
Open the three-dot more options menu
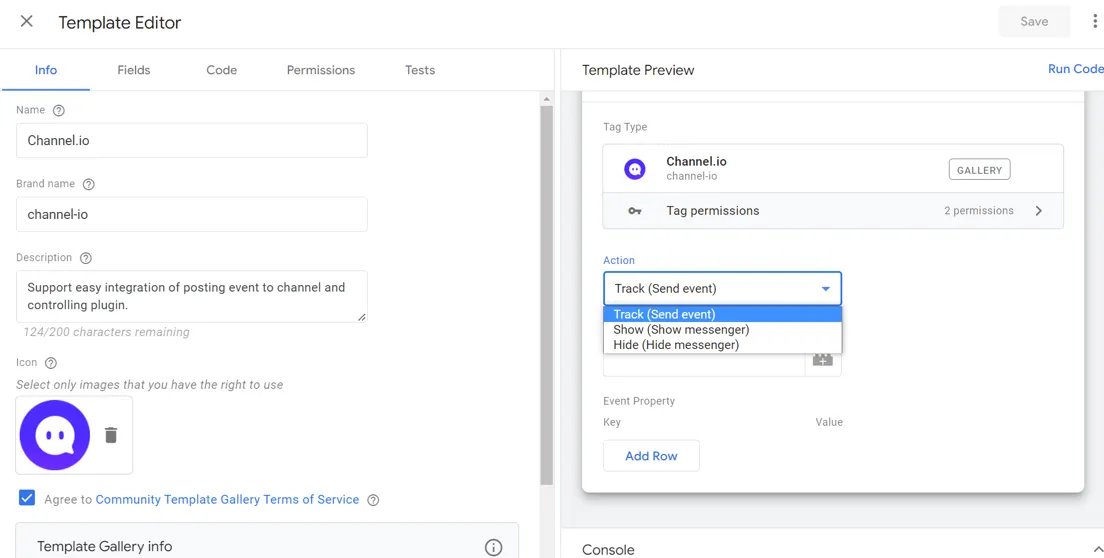1095,22
